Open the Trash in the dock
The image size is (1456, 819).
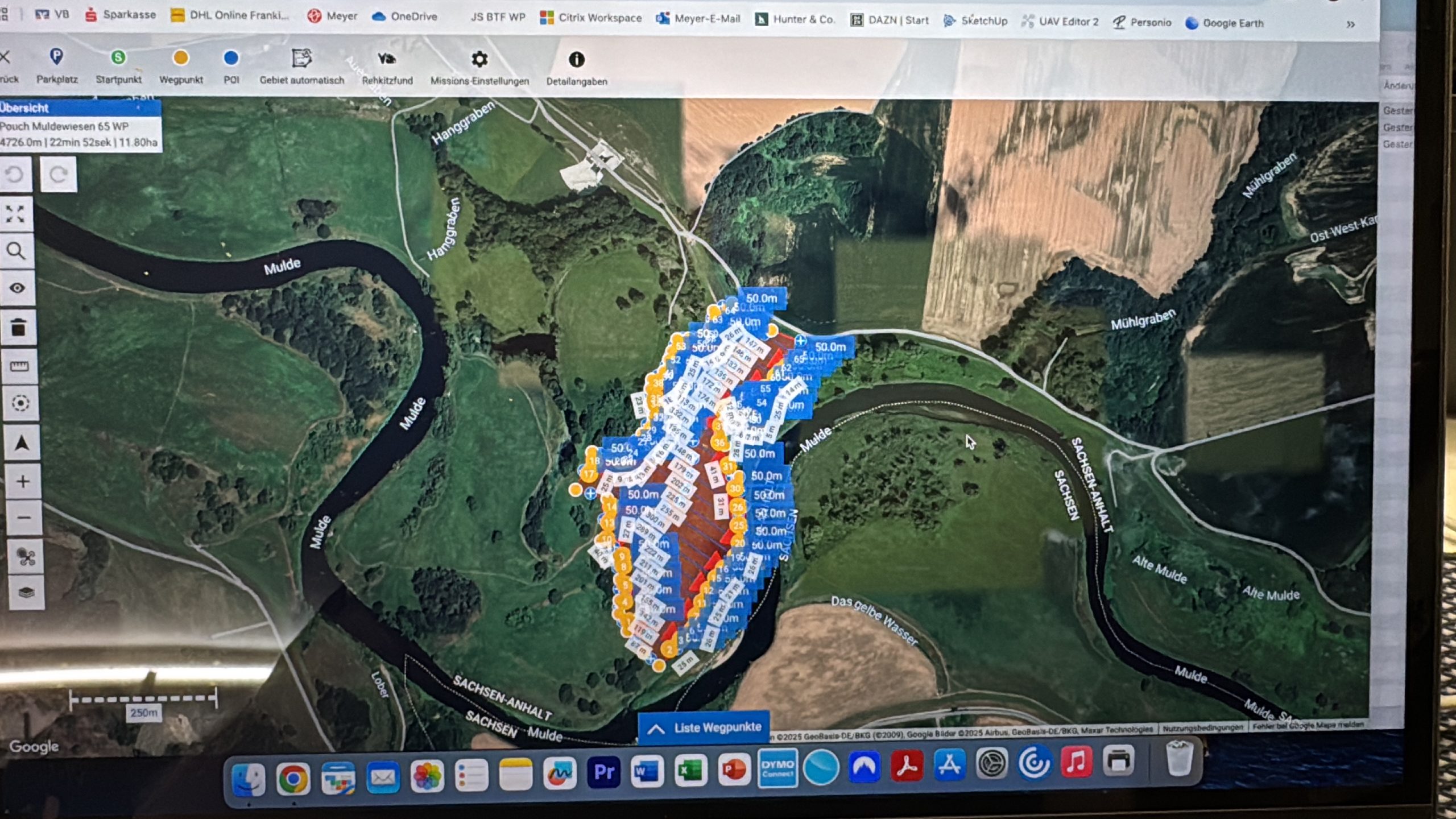1179,758
